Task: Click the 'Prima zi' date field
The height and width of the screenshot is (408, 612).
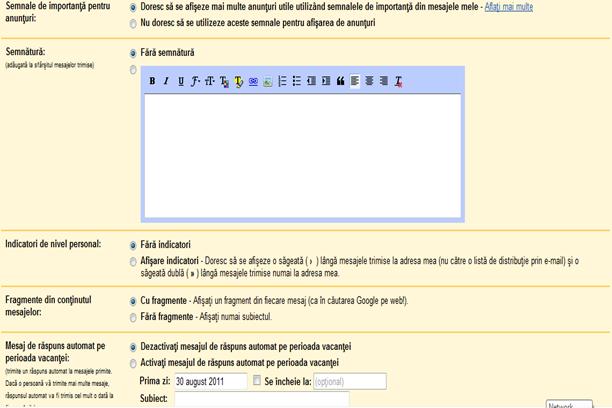Action: click(x=211, y=381)
